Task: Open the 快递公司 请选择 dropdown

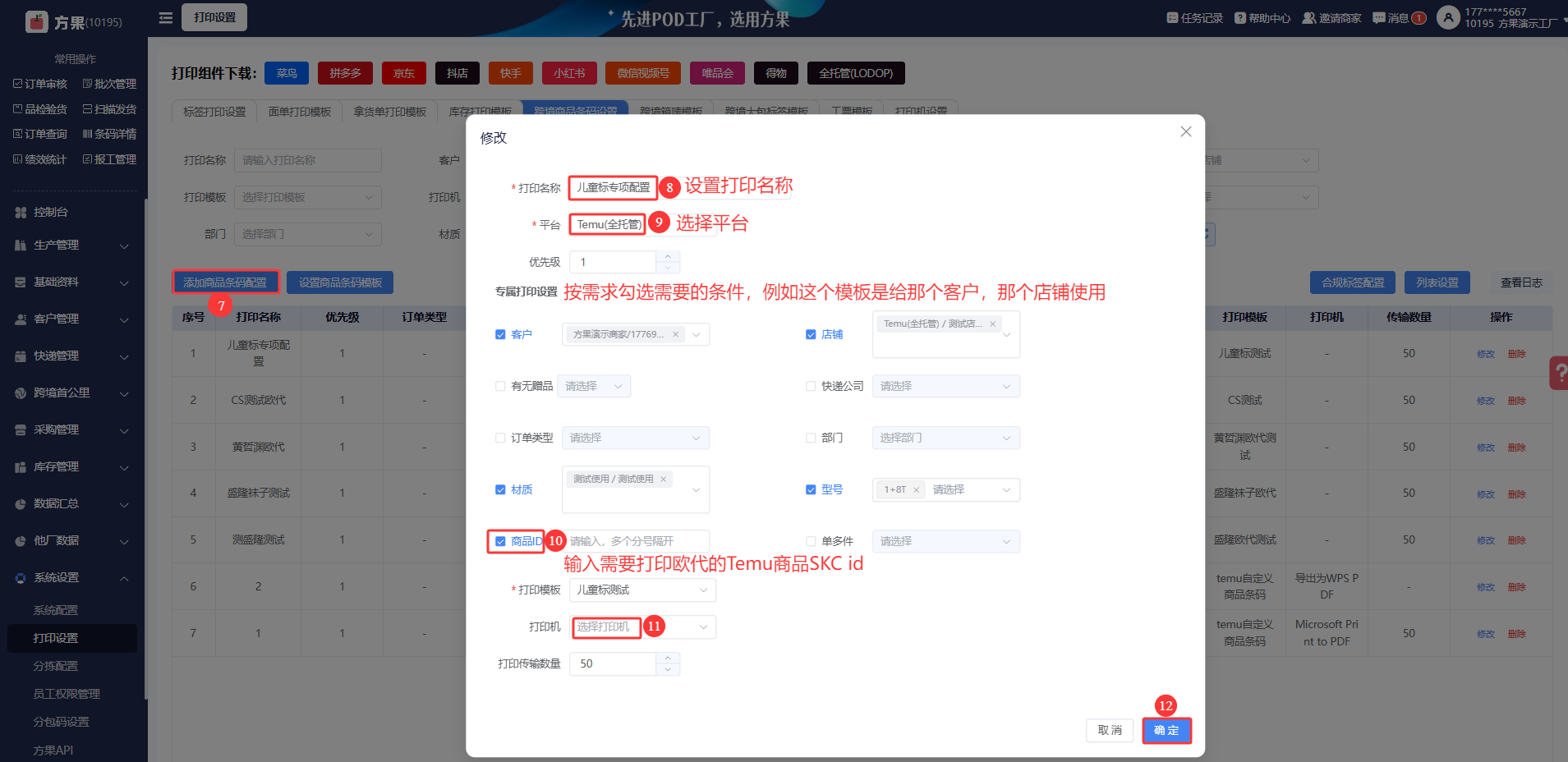Action: click(x=946, y=386)
